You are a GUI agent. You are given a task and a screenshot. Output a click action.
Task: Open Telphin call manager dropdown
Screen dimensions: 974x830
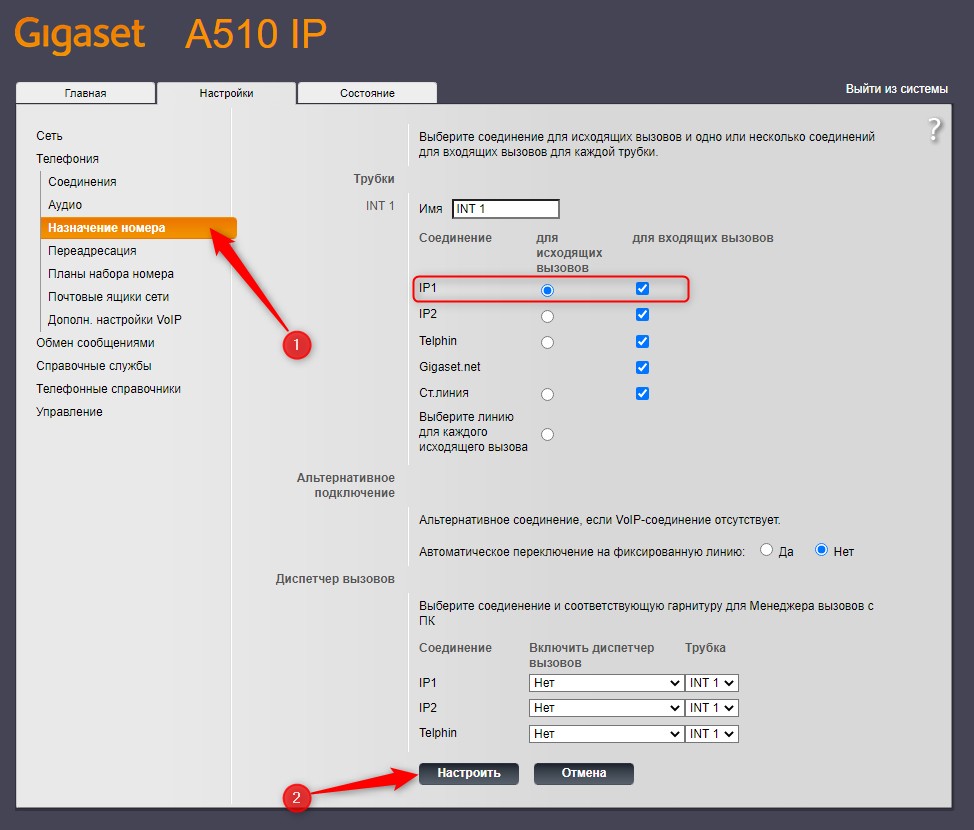606,734
